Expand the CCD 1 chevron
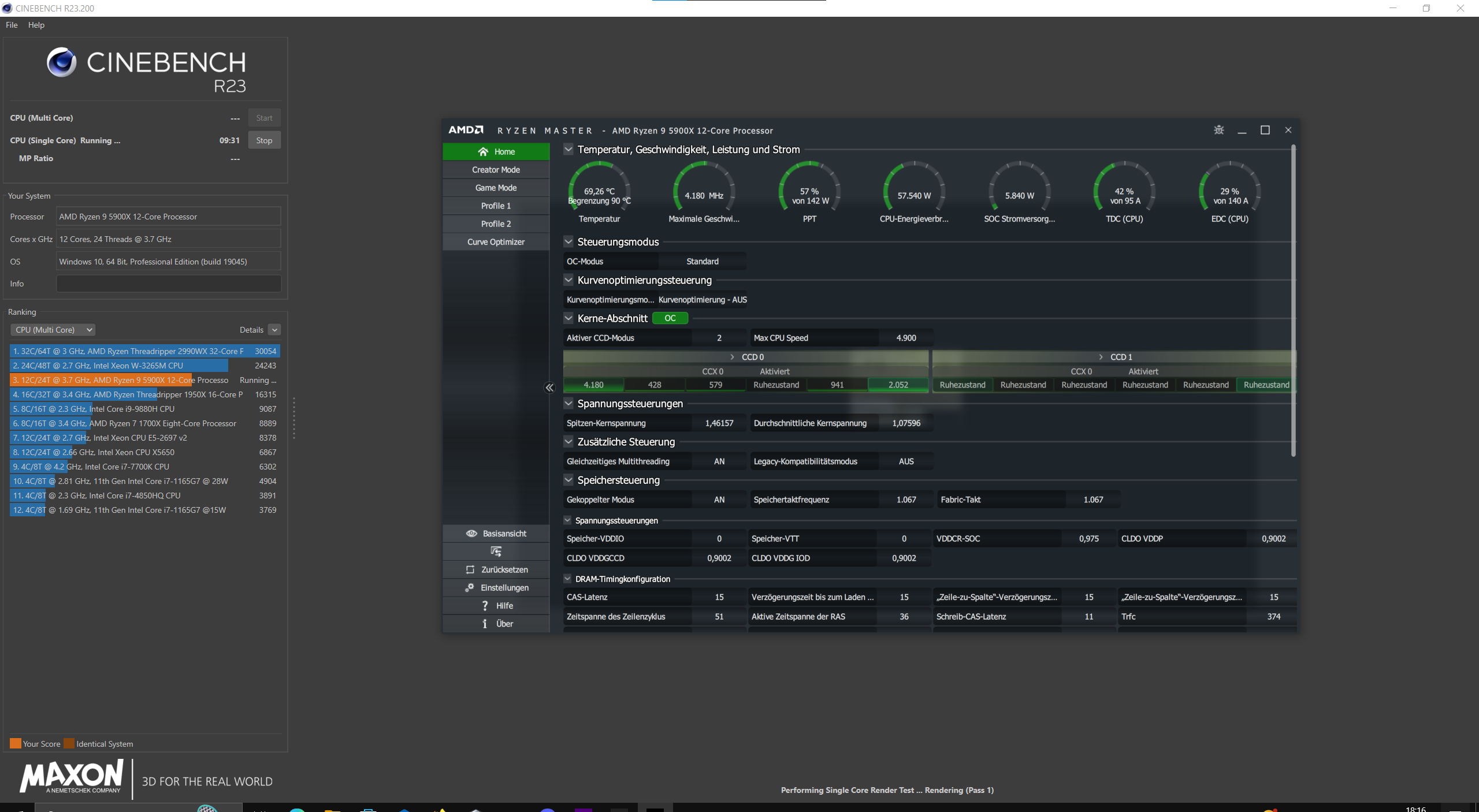 [x=1101, y=357]
